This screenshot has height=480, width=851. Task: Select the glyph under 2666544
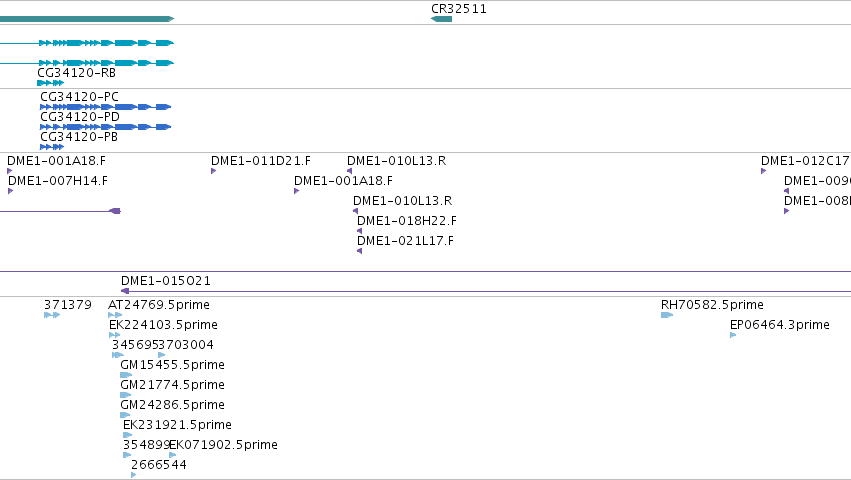134,475
